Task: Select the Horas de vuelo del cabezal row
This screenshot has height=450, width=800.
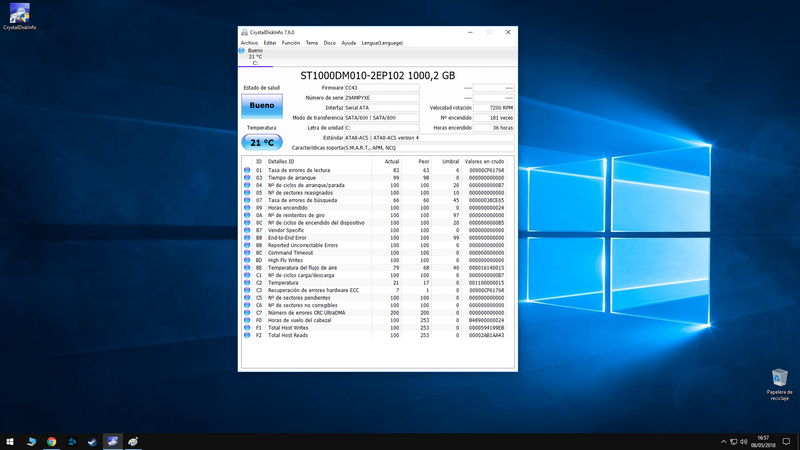Action: click(299, 320)
